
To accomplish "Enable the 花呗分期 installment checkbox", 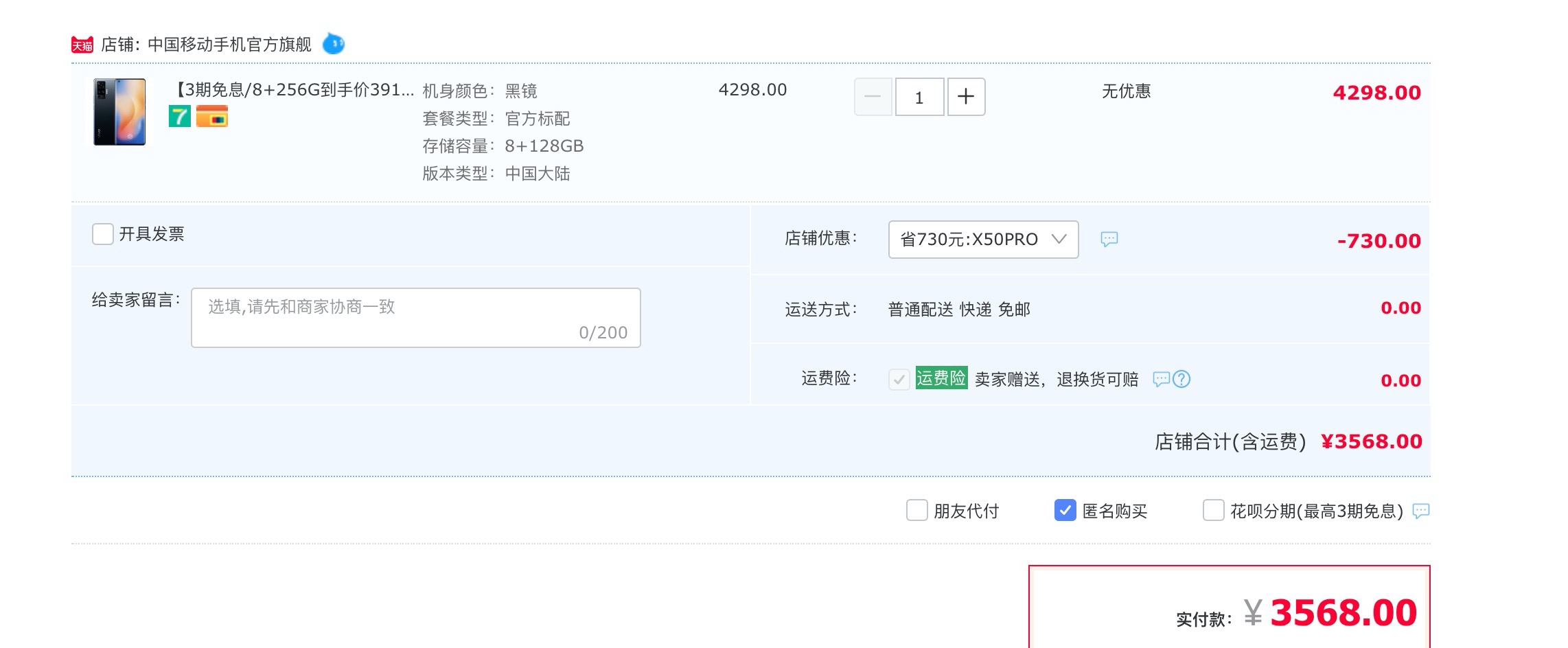I will pos(1214,511).
